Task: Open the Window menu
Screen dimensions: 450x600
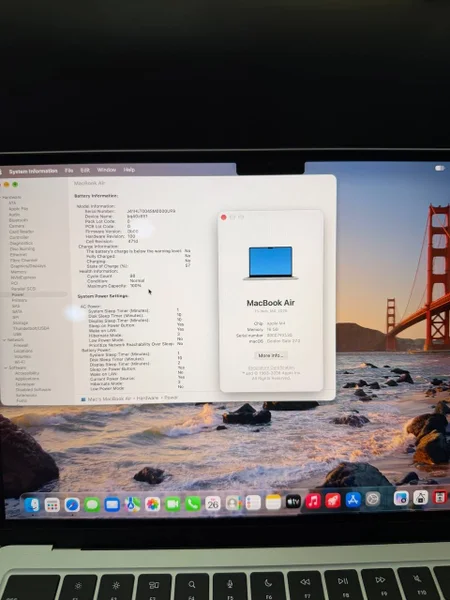Action: [x=106, y=170]
